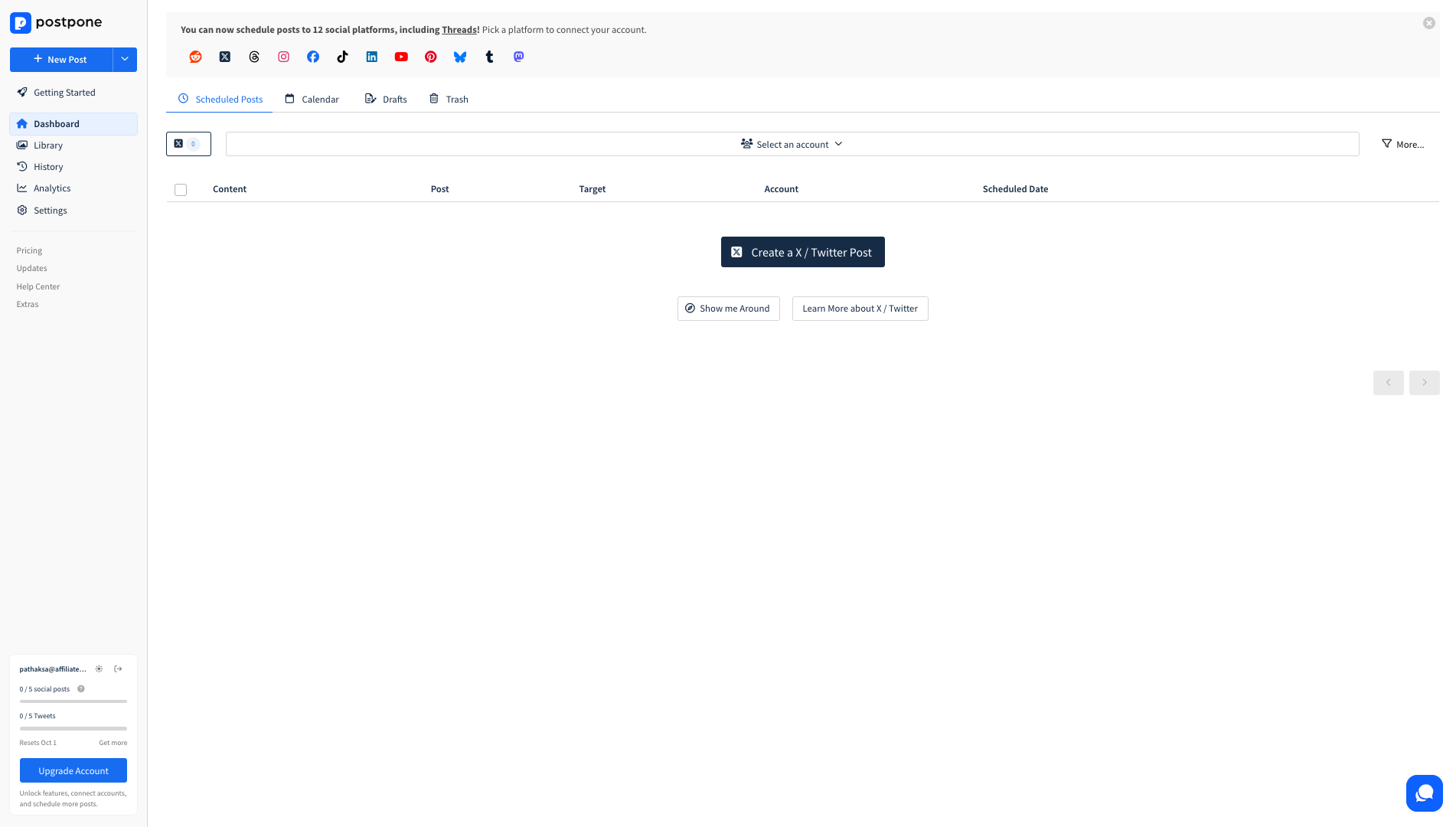Image resolution: width=1456 pixels, height=827 pixels.
Task: Select the Mastodon platform icon
Action: (518, 57)
